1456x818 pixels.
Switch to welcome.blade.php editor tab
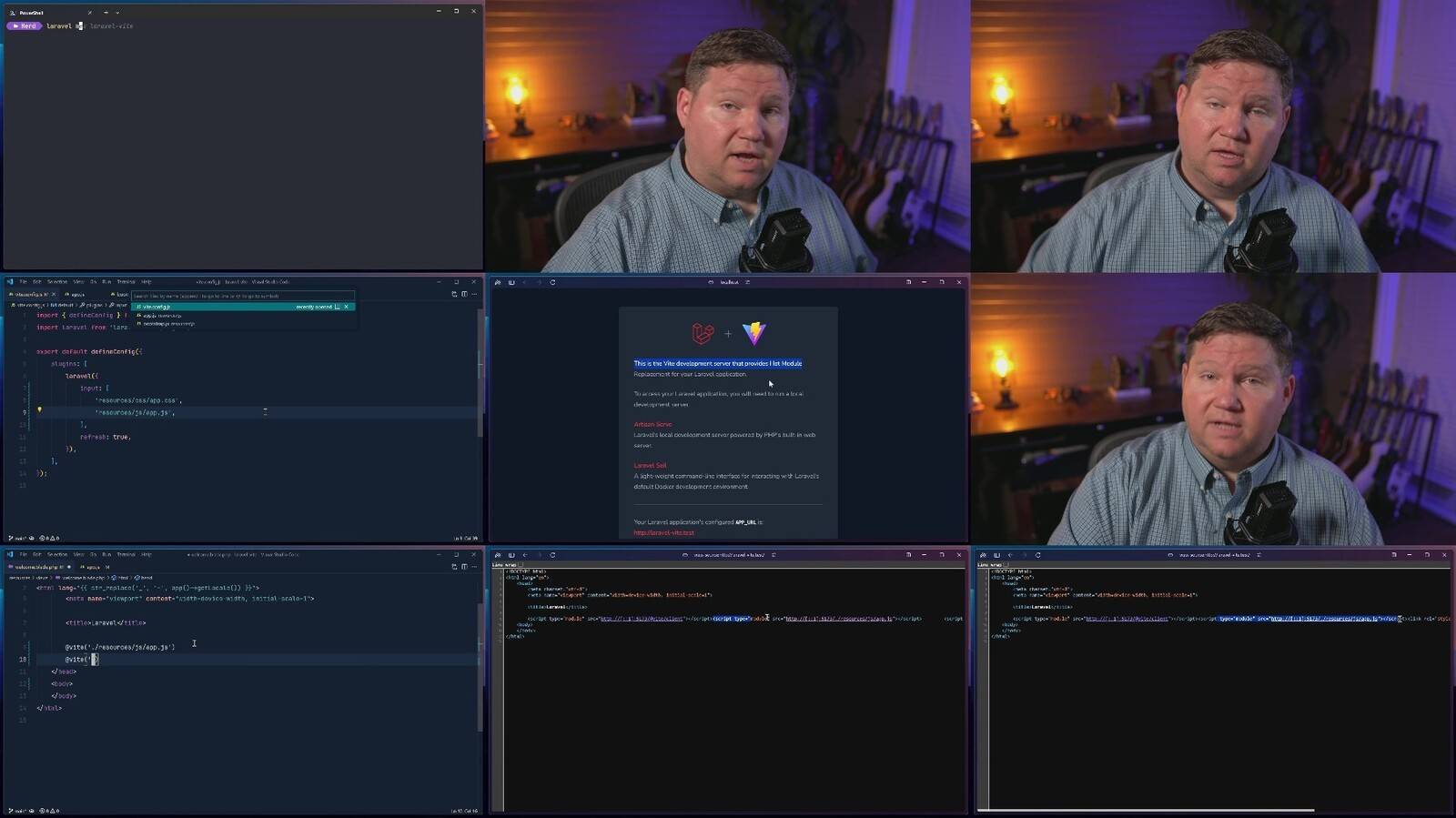click(x=41, y=567)
